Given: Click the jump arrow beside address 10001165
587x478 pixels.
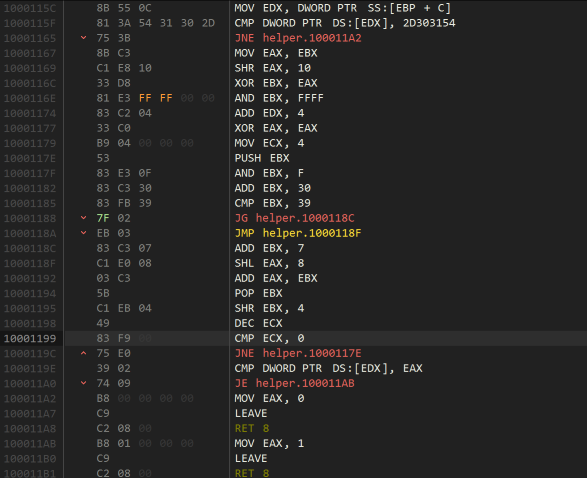Looking at the screenshot, I should click(x=83, y=38).
